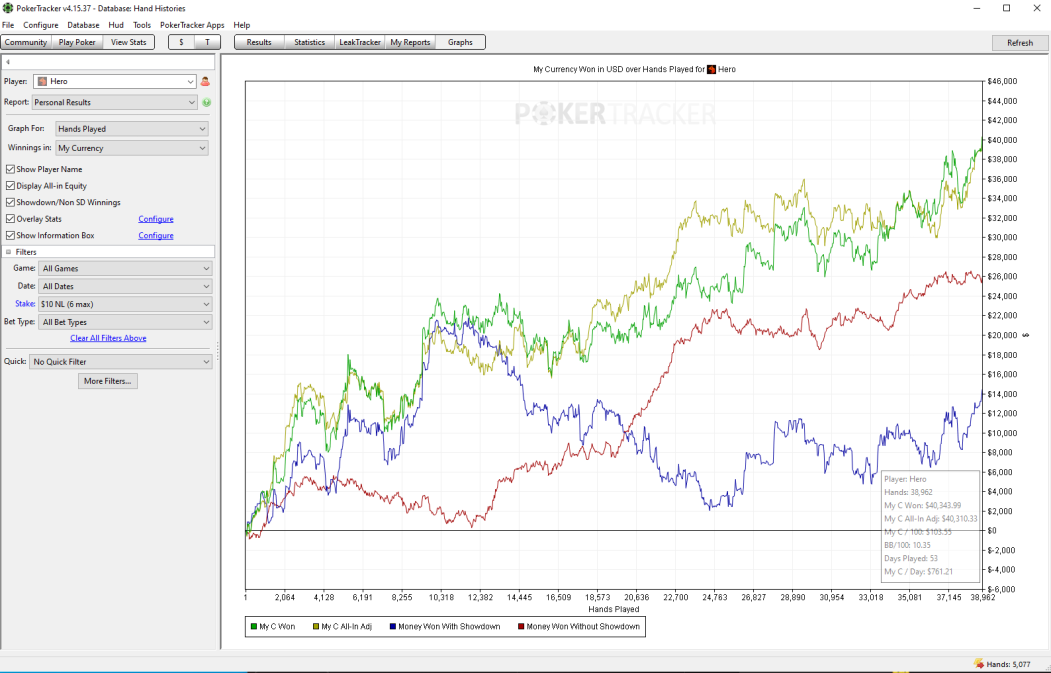Click the PokerTracker app icon in title bar

[7, 8]
